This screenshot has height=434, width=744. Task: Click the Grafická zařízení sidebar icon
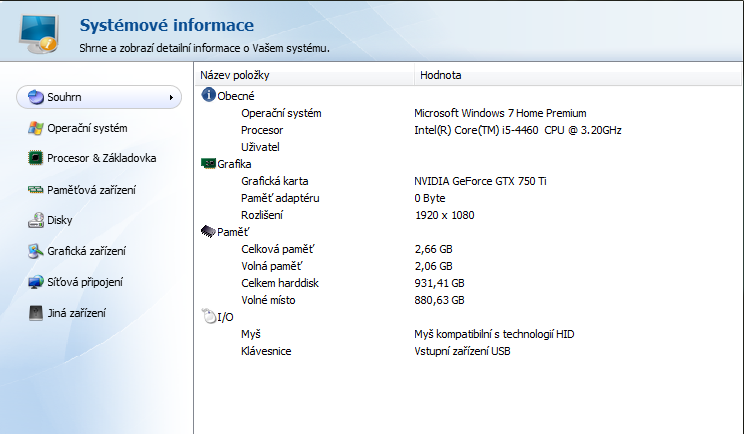[x=36, y=251]
